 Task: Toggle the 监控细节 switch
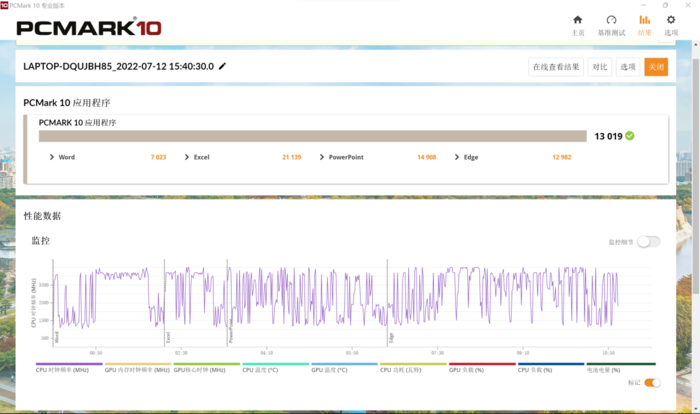click(x=649, y=242)
